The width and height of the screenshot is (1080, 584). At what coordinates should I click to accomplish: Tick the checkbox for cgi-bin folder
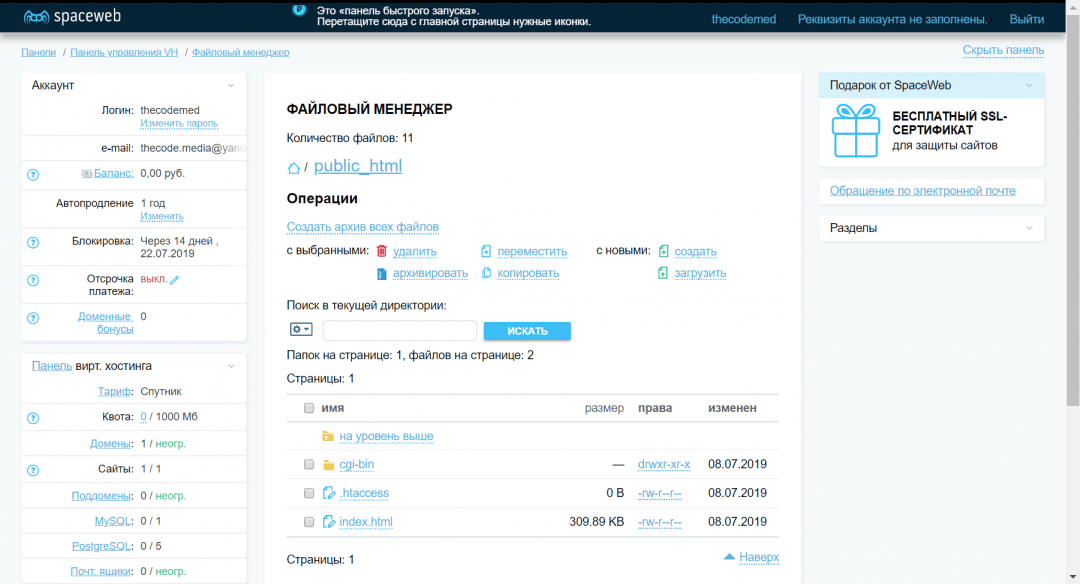(x=309, y=465)
